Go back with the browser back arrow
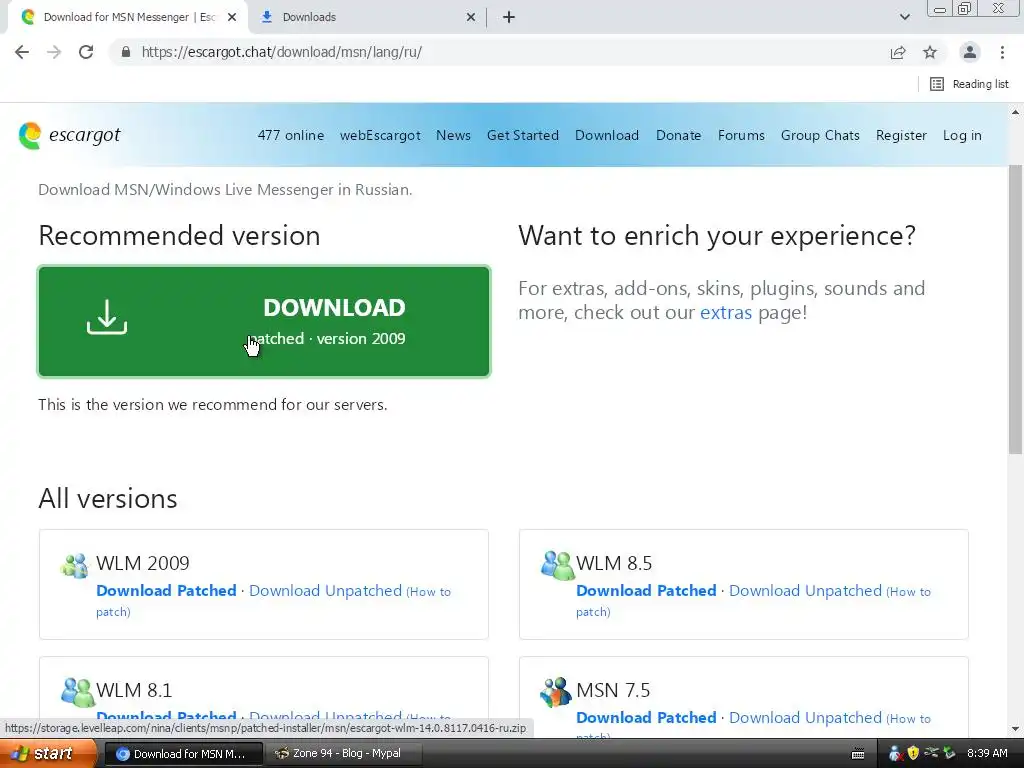Viewport: 1024px width, 768px height. [x=22, y=52]
